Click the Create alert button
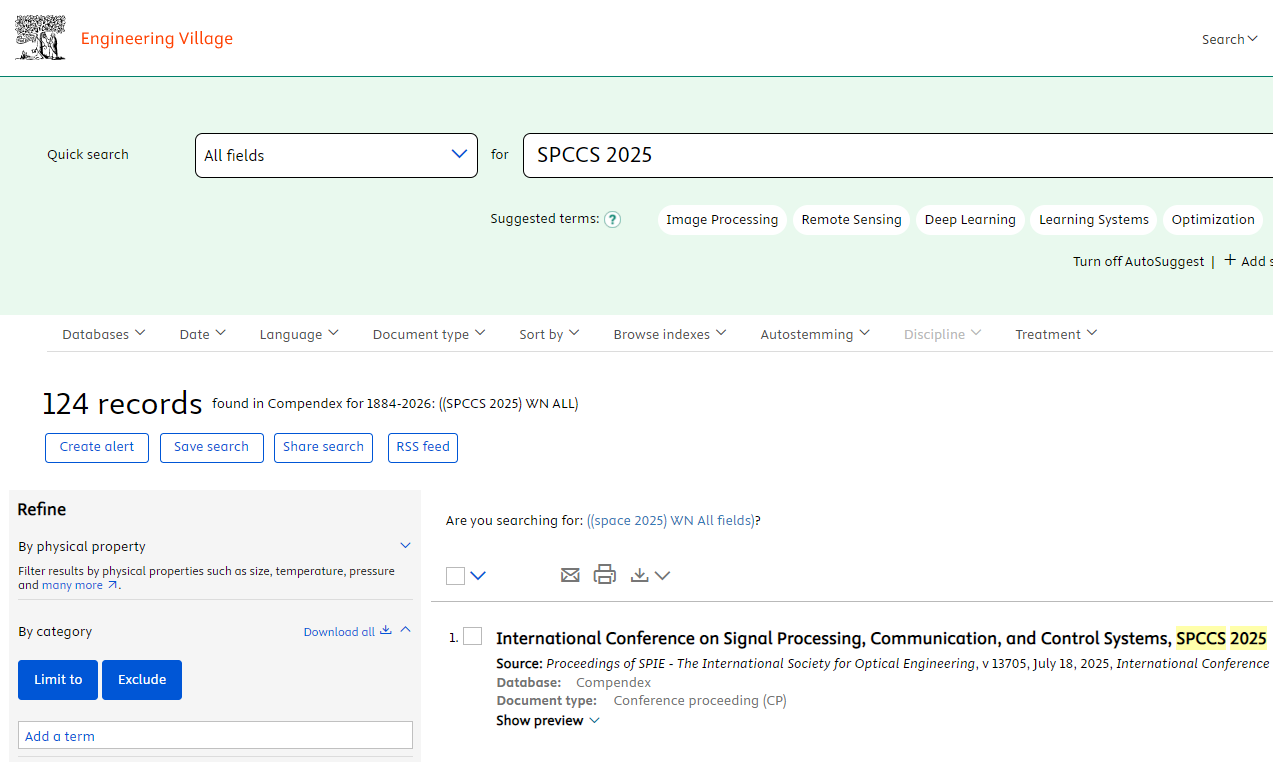 [97, 447]
